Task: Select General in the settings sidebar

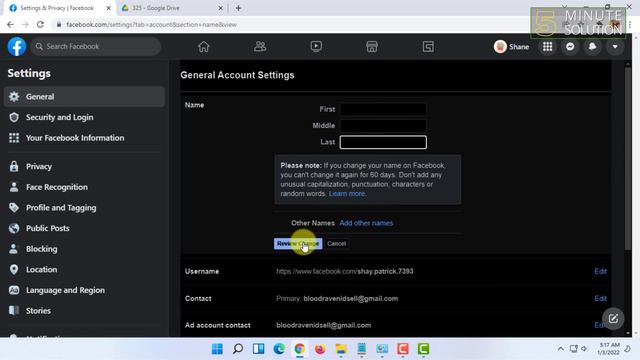Action: 84,97
